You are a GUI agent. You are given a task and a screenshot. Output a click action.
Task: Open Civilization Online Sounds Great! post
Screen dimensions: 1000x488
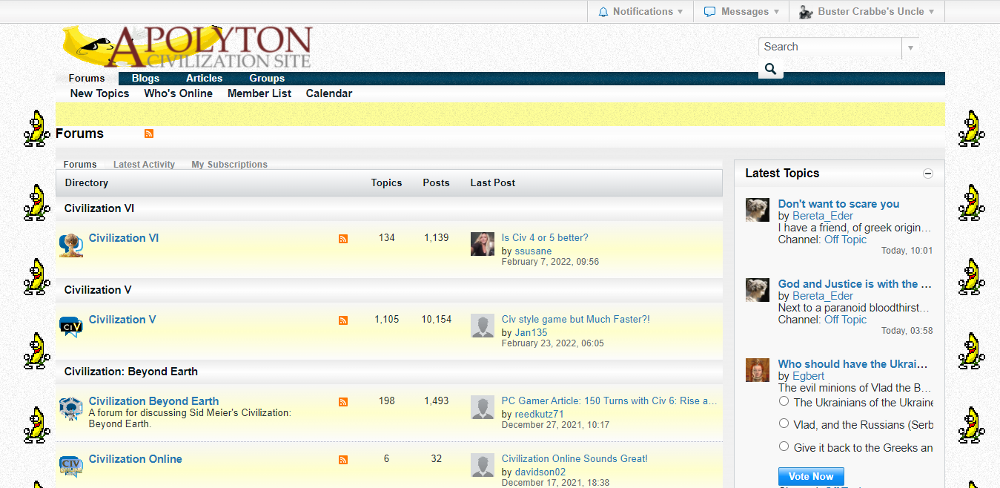point(575,459)
